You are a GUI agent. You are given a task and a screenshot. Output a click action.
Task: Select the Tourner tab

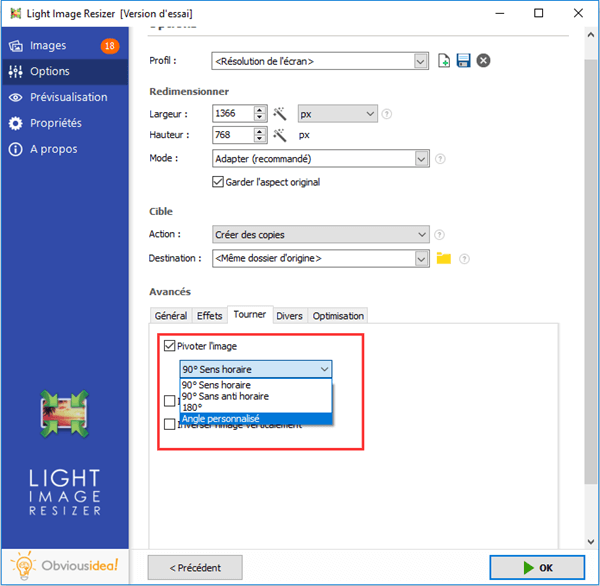[250, 314]
